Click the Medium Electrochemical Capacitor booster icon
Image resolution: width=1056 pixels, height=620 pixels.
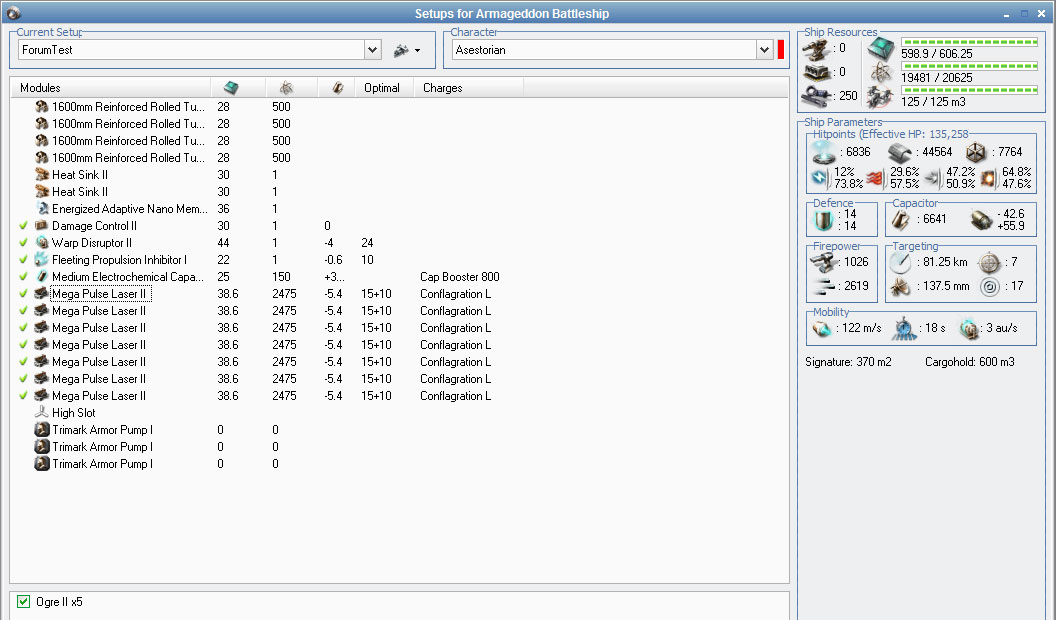42,276
